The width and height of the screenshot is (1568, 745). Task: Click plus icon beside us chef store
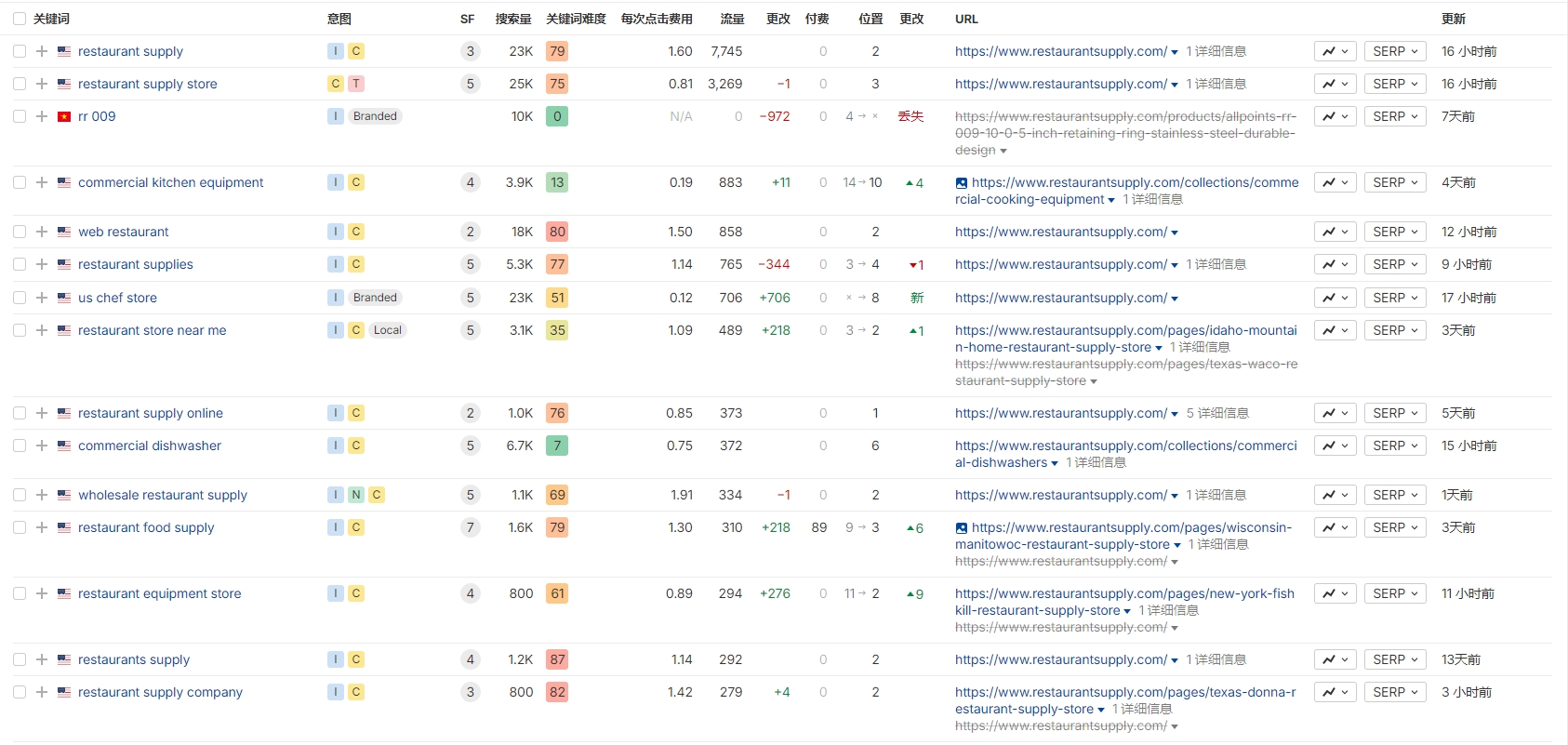42,298
